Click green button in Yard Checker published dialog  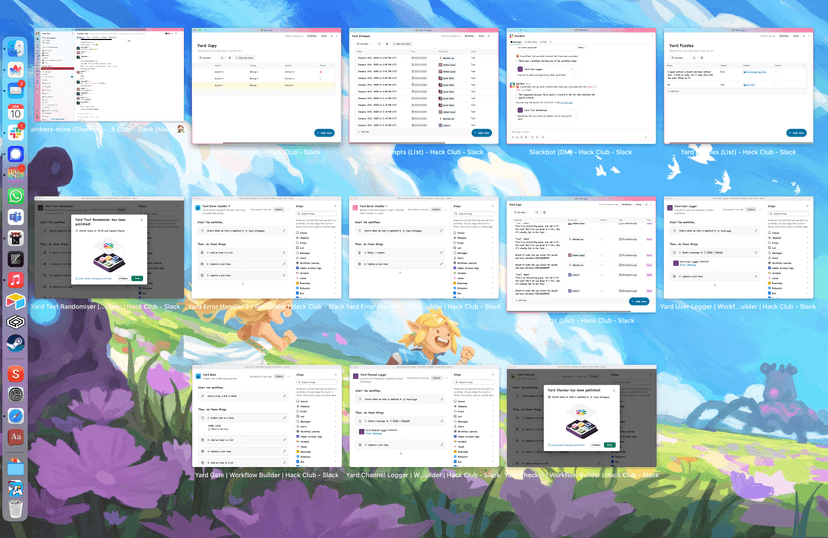[612, 443]
